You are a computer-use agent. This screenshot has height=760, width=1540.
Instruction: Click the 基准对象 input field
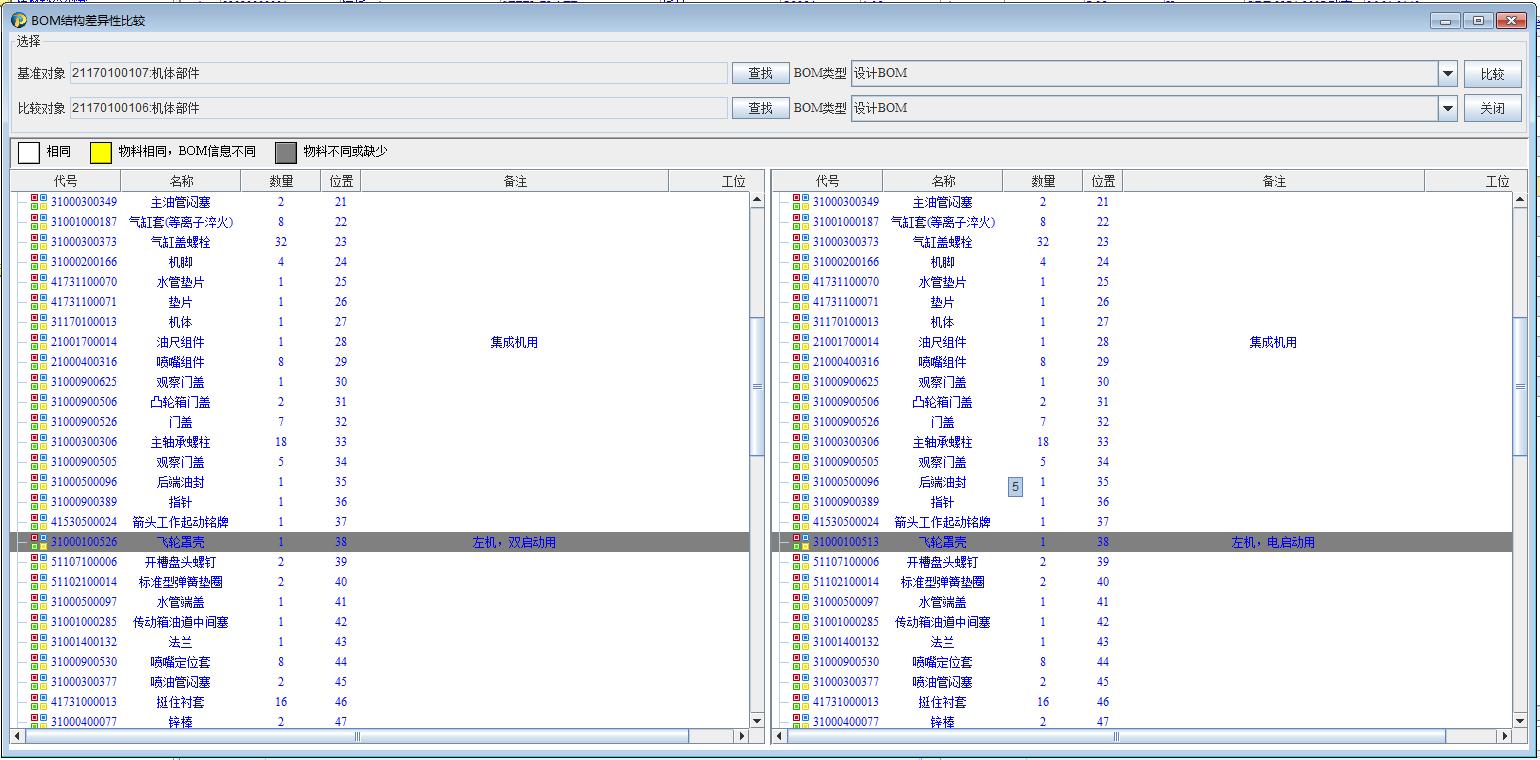tap(398, 73)
